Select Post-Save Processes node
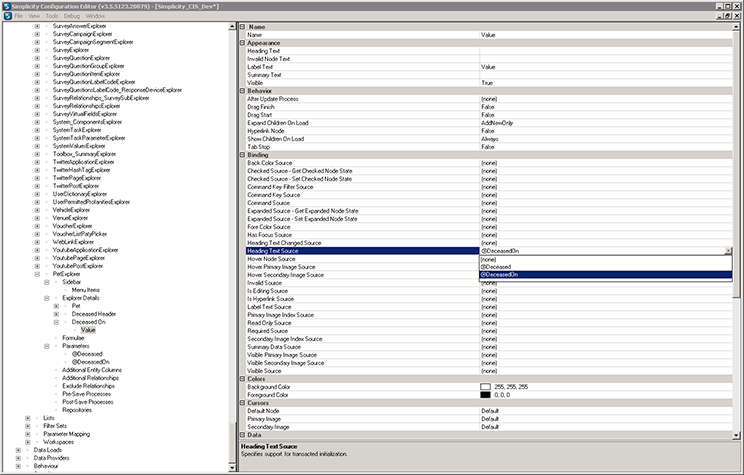Image resolution: width=744 pixels, height=475 pixels. click(88, 402)
